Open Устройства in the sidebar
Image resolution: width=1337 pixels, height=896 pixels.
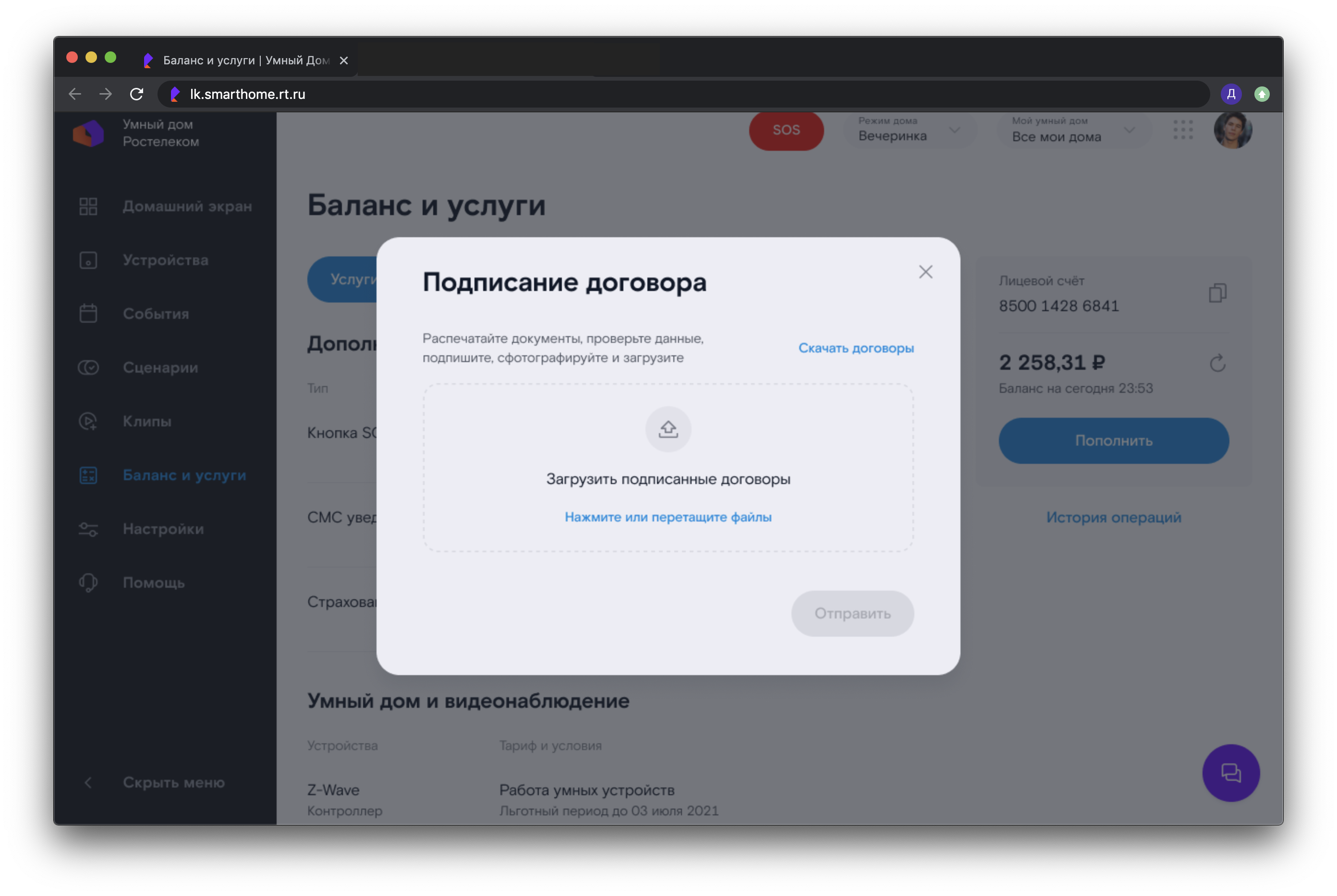[165, 260]
